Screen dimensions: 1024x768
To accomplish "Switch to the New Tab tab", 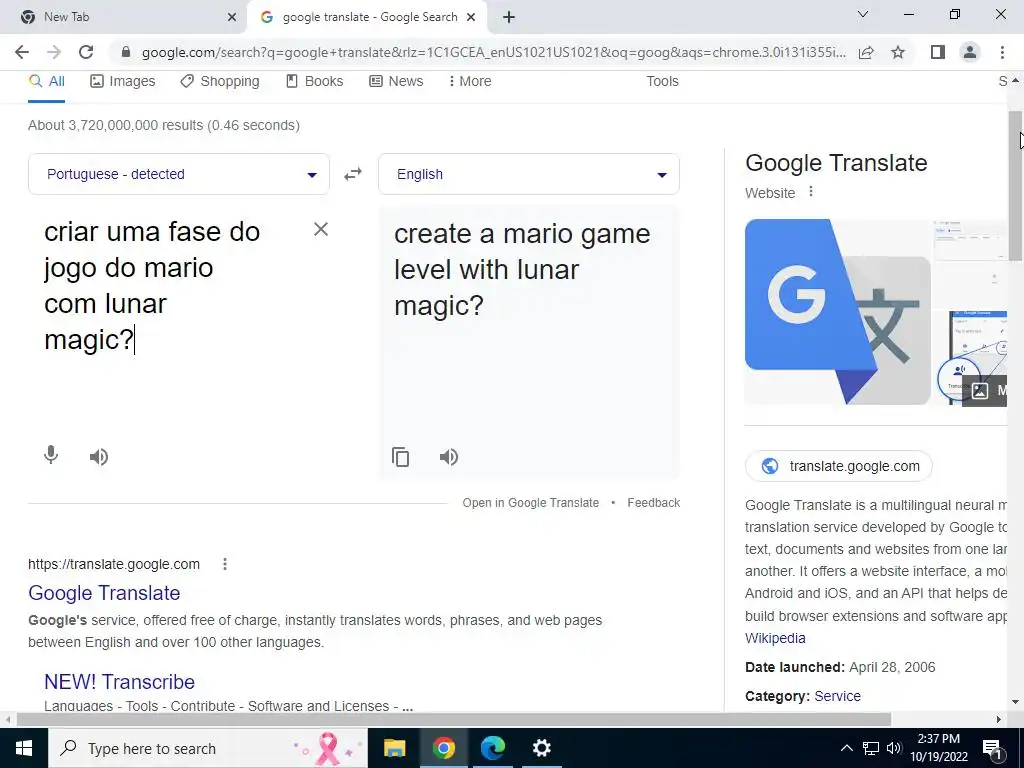I will [x=123, y=17].
